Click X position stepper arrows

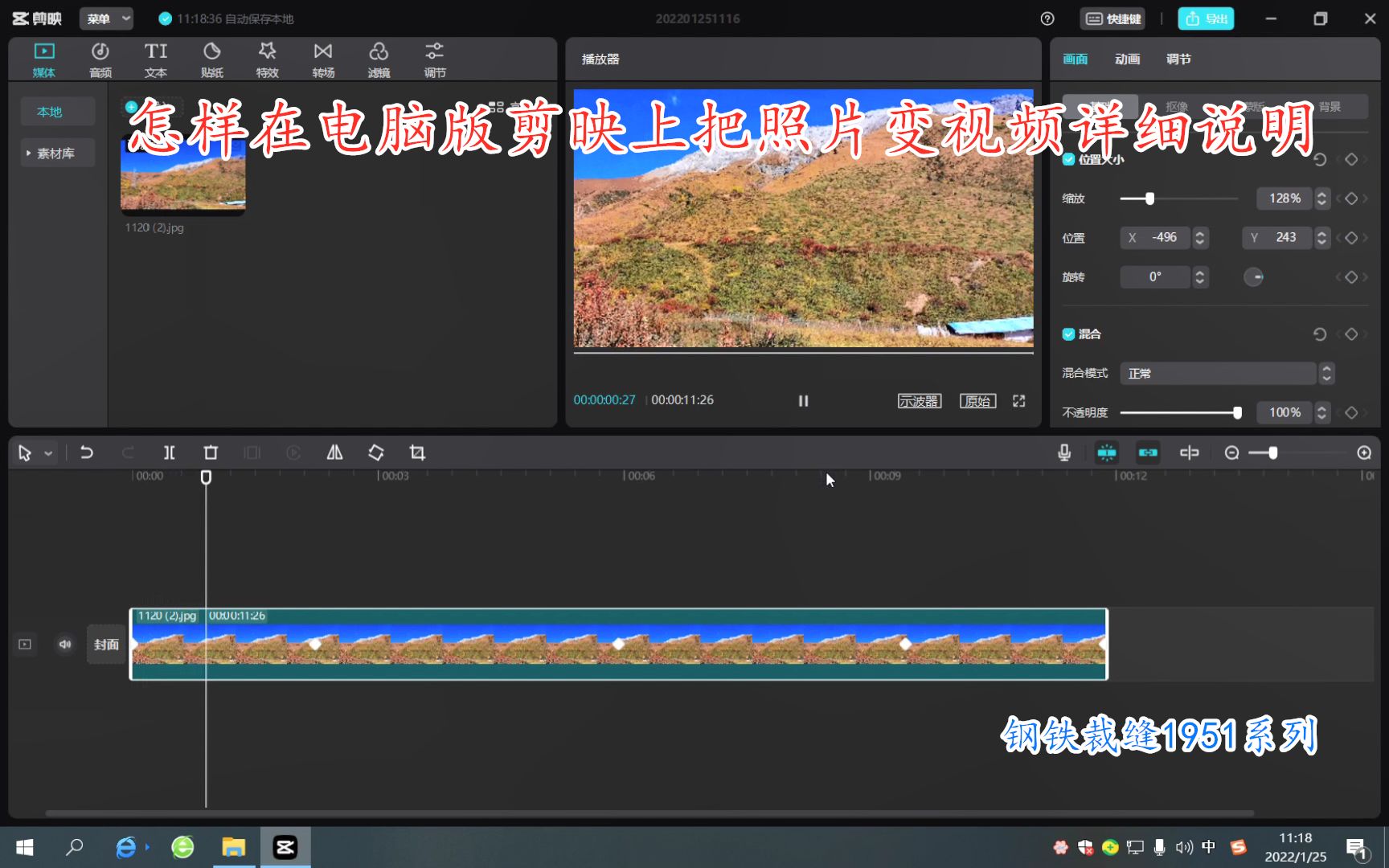(x=1200, y=238)
